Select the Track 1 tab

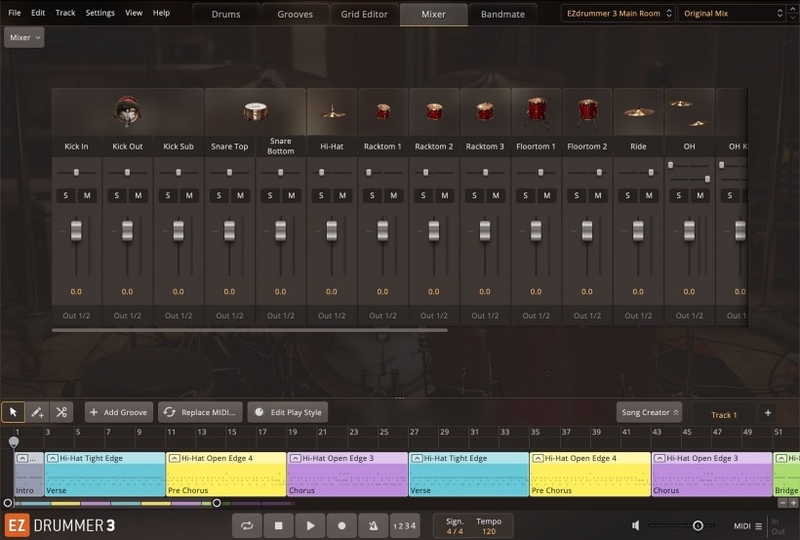tap(724, 415)
